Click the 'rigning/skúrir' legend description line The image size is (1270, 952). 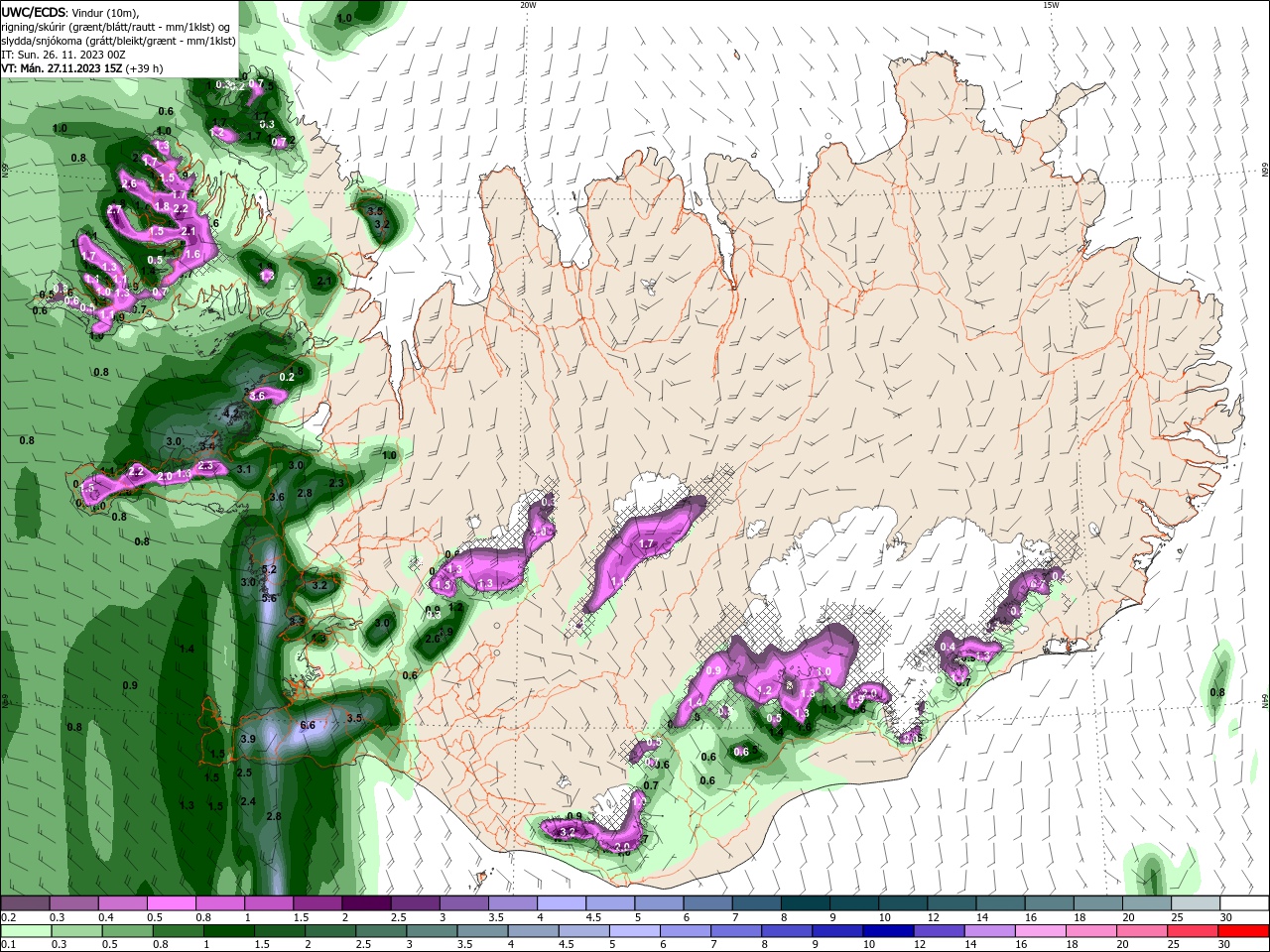coord(115,27)
